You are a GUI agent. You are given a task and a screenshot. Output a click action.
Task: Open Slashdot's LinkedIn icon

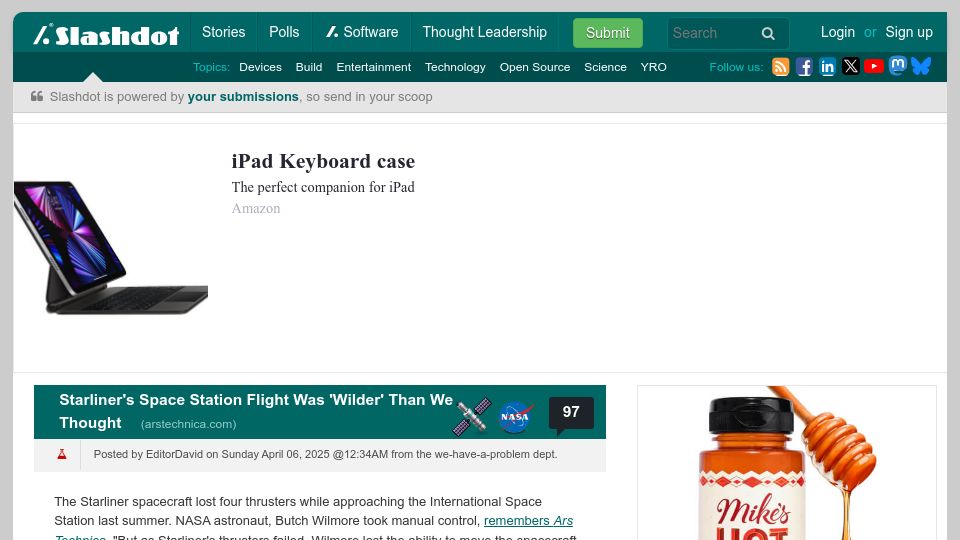(x=827, y=67)
